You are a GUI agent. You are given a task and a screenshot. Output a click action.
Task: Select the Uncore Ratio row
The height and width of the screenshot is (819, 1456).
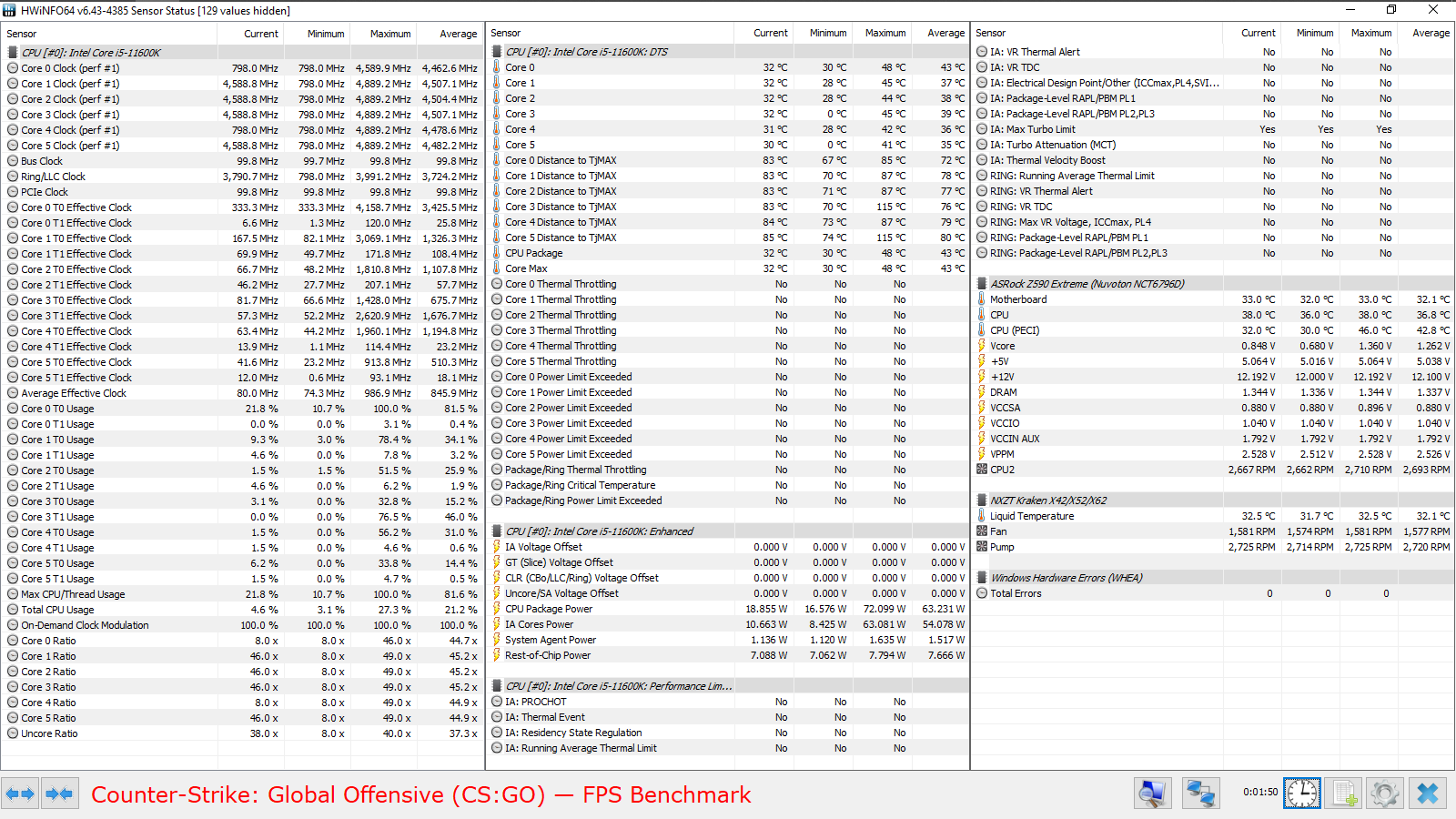pyautogui.click(x=243, y=733)
